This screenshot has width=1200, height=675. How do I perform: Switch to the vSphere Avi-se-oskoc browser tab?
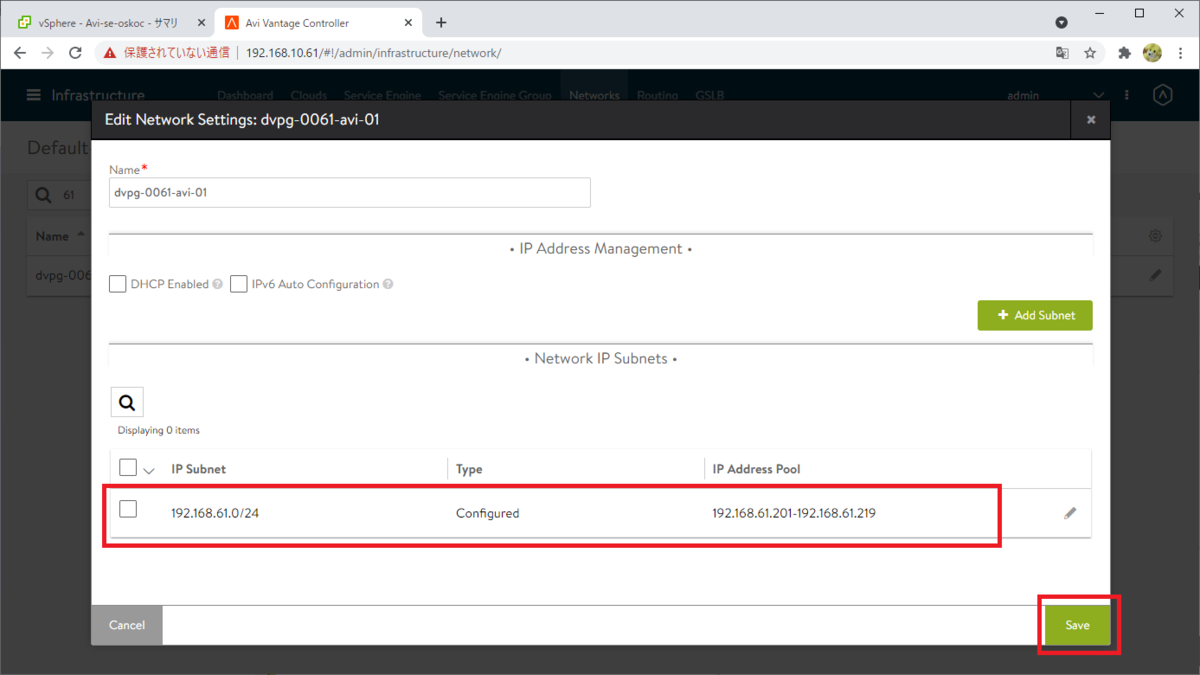pos(108,22)
